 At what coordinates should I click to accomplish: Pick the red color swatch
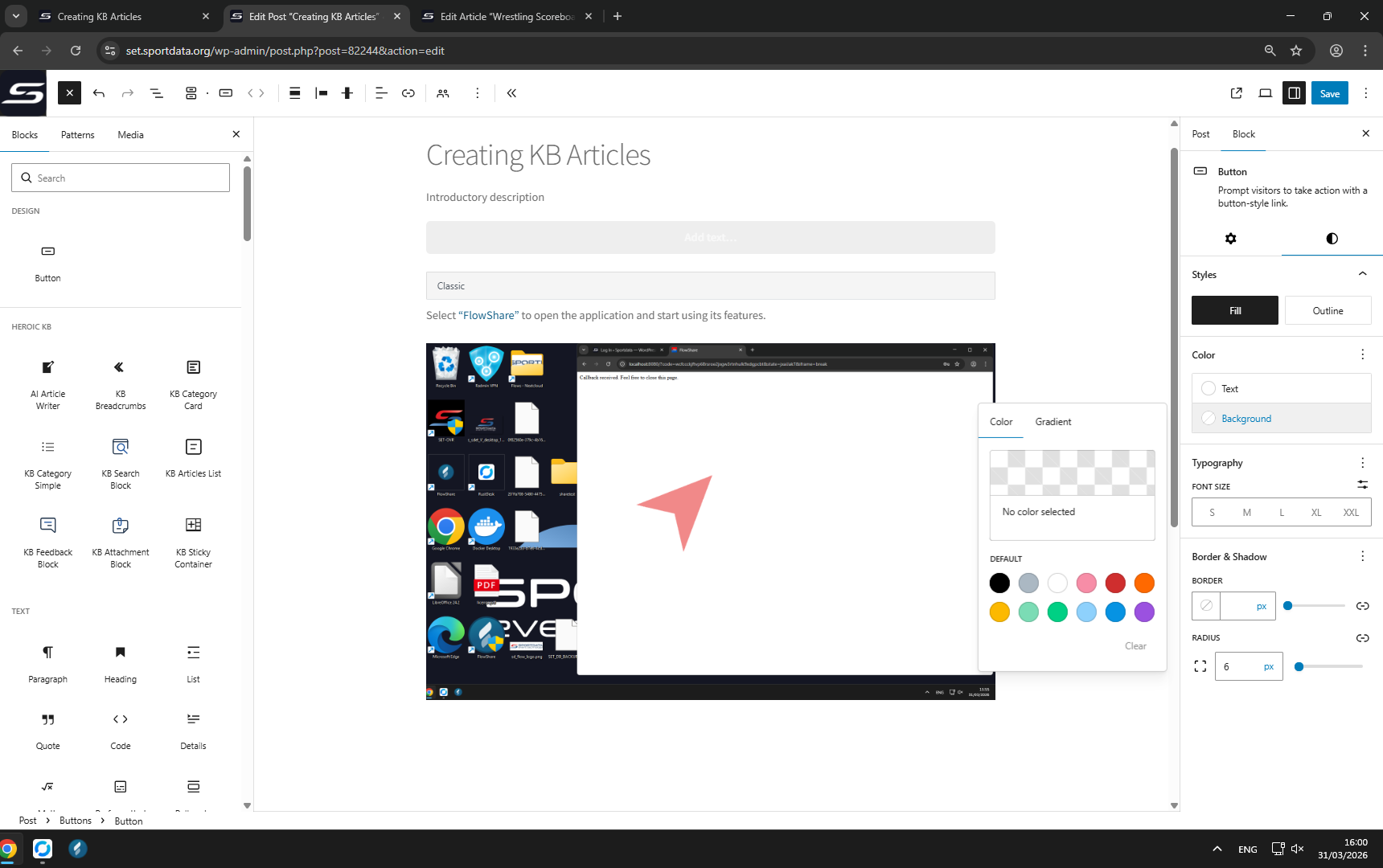pyautogui.click(x=1115, y=583)
